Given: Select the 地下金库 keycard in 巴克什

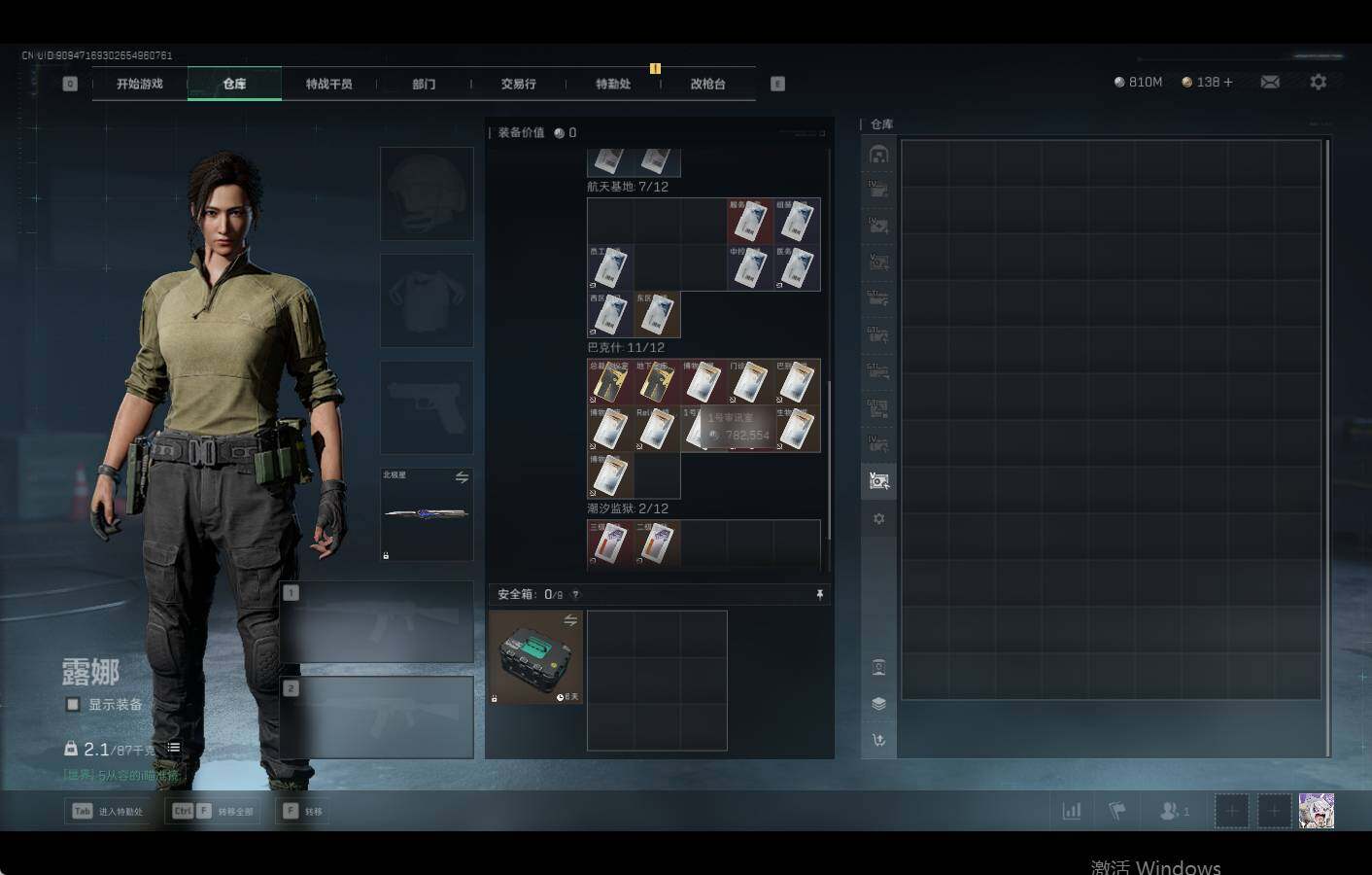Looking at the screenshot, I should click(x=657, y=382).
